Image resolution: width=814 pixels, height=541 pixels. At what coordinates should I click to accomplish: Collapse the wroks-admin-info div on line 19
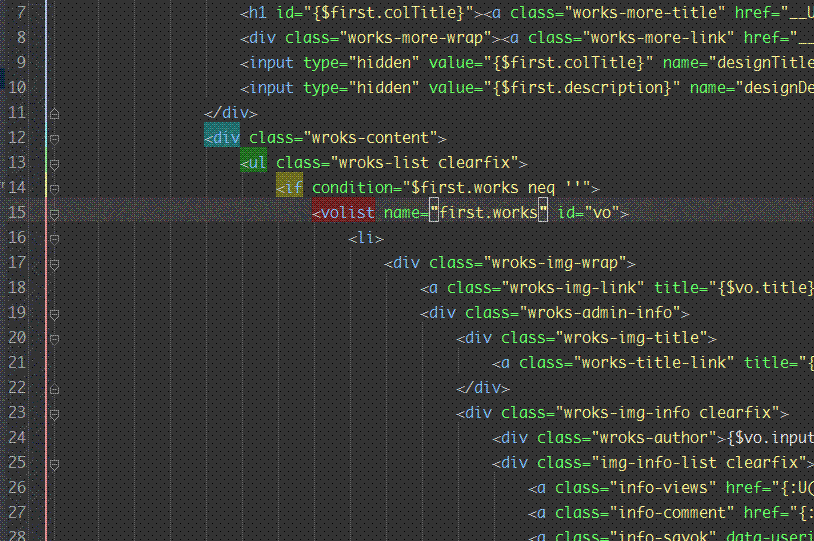[x=55, y=313]
